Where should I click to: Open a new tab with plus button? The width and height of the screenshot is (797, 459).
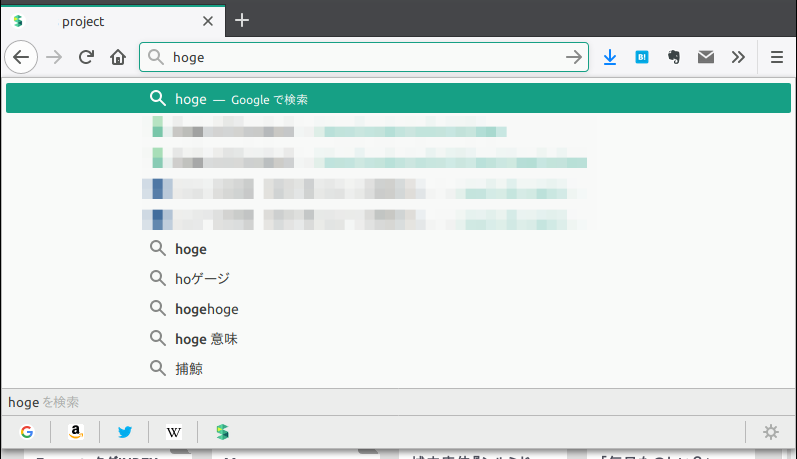(242, 20)
